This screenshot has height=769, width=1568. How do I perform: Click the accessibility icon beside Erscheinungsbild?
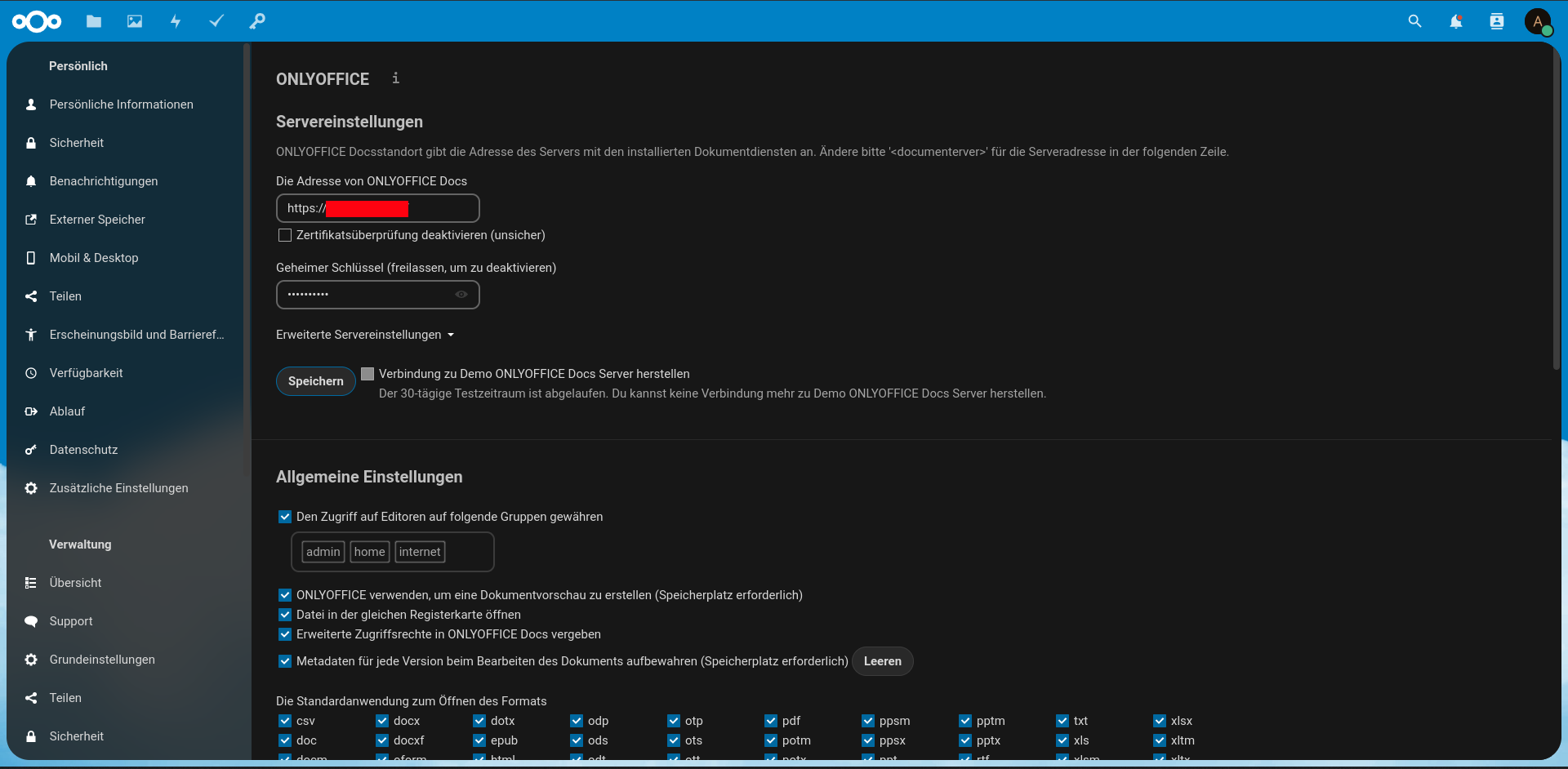[x=31, y=335]
